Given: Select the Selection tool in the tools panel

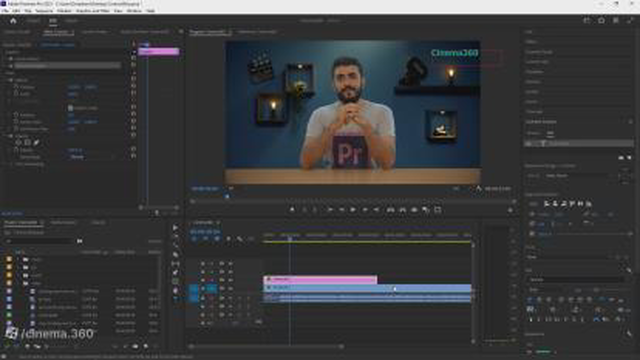Looking at the screenshot, I should (175, 227).
